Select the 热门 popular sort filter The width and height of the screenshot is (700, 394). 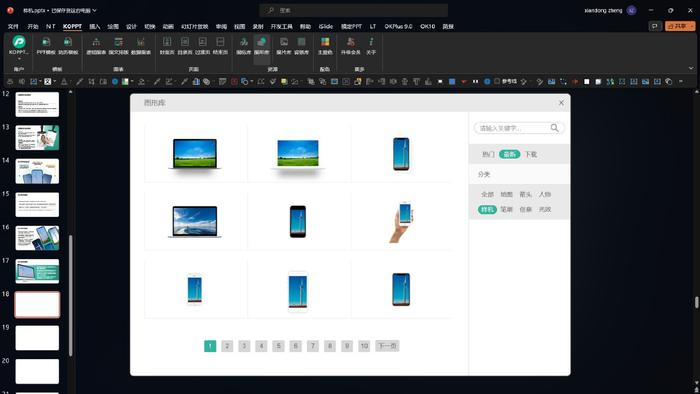click(488, 154)
